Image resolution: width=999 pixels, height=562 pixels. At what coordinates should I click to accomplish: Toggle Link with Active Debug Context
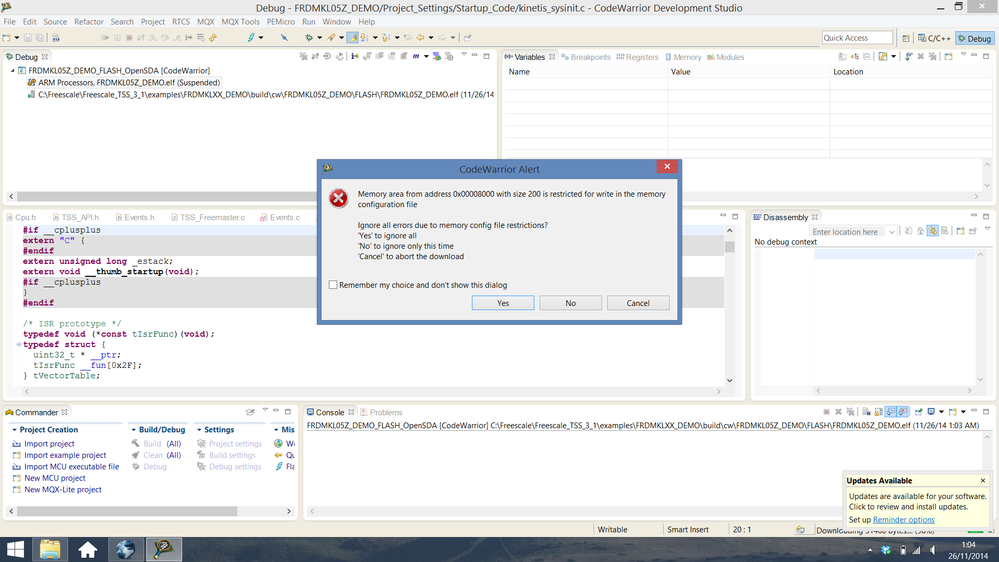[933, 231]
